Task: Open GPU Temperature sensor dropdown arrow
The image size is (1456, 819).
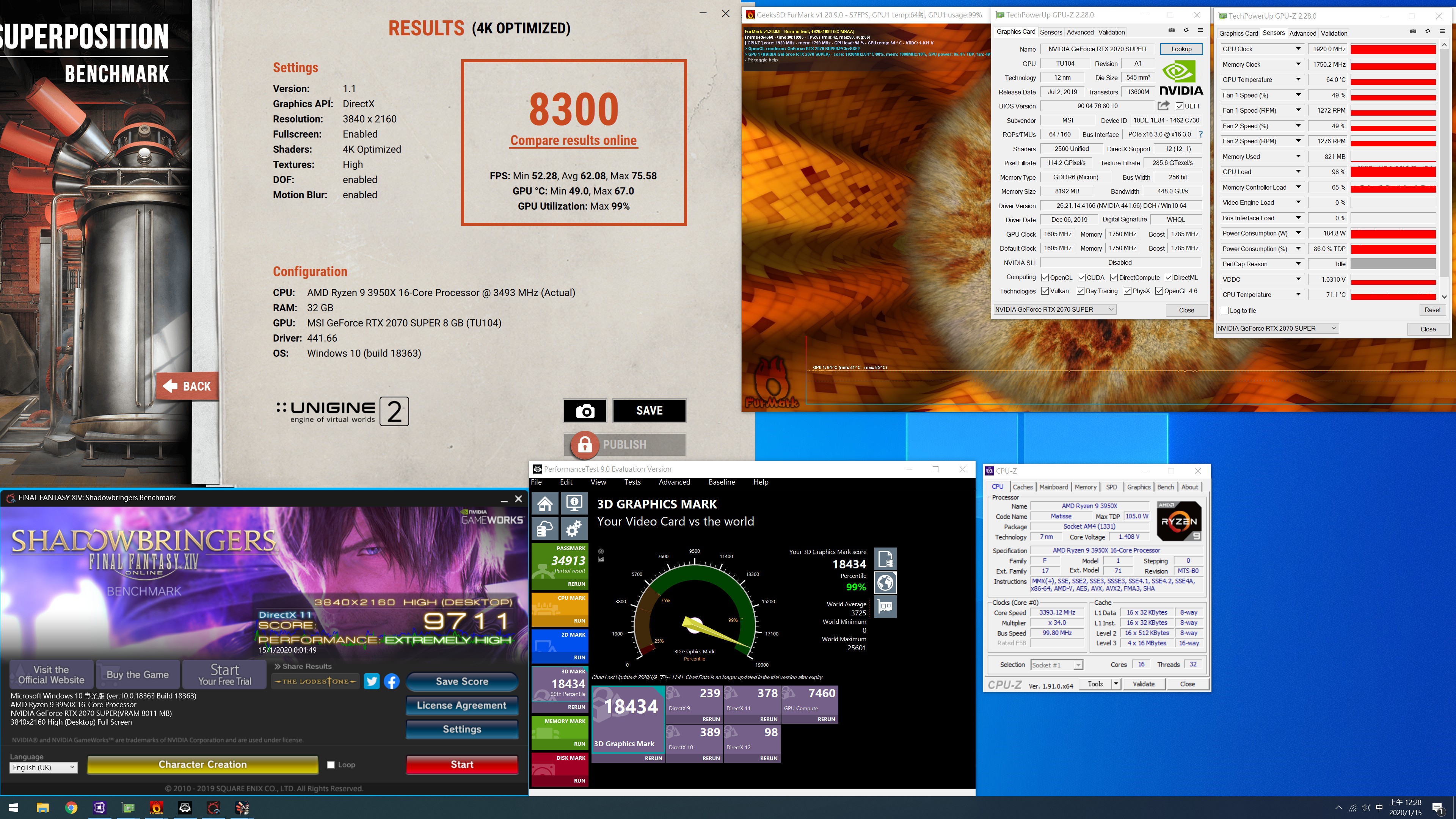Action: click(1298, 79)
